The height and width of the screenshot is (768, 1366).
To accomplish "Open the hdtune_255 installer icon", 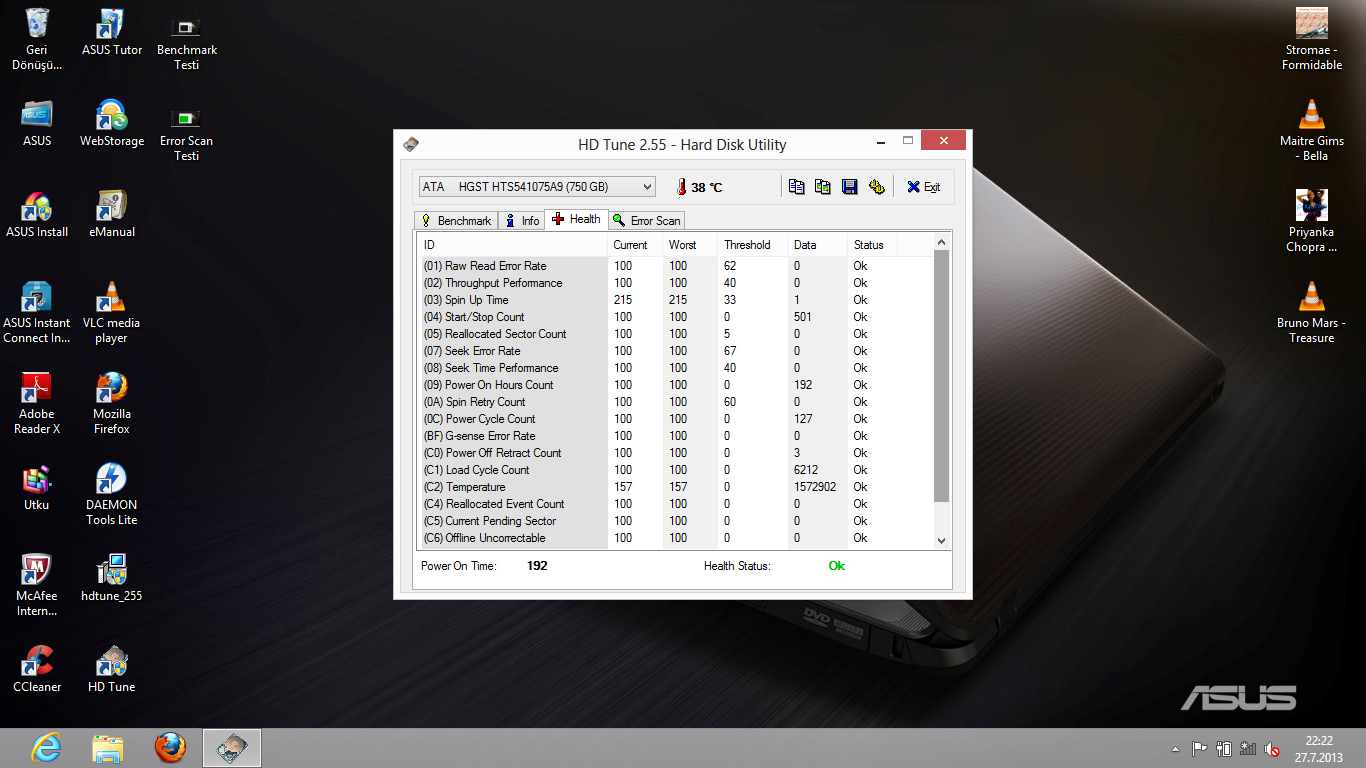I will click(112, 578).
